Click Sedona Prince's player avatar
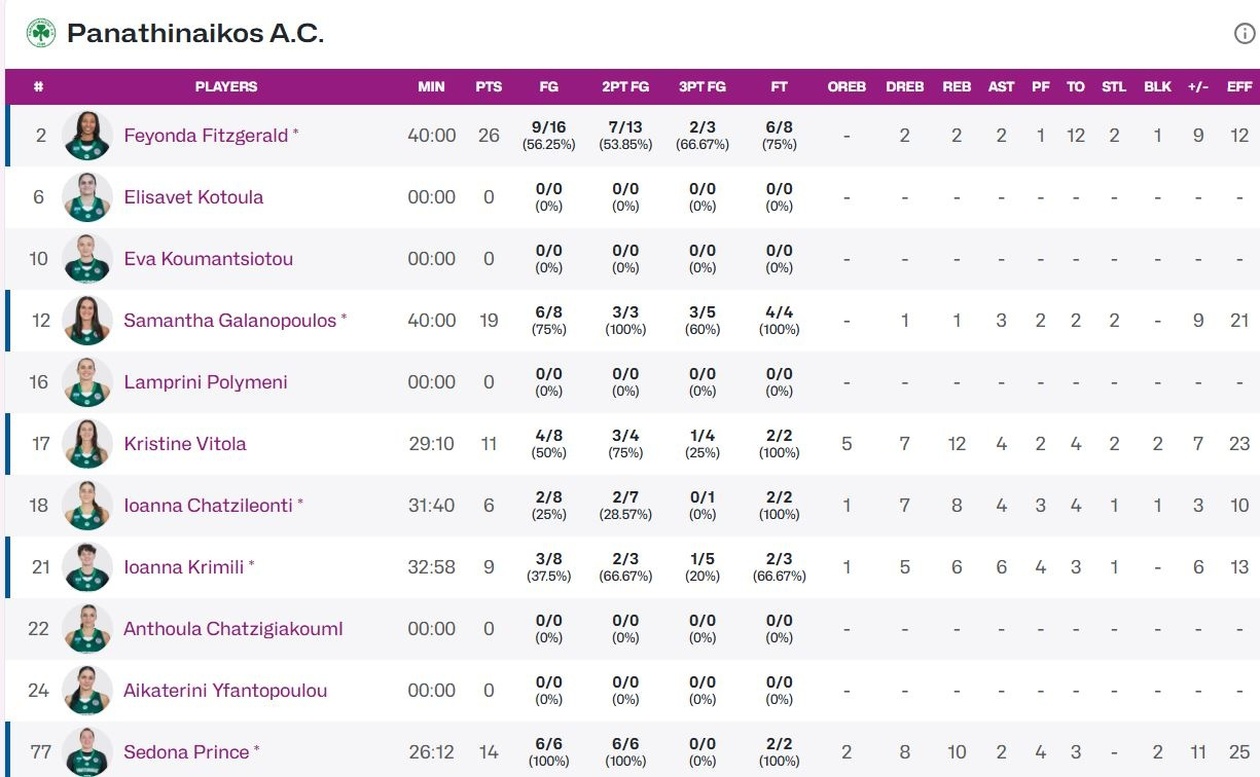The height and width of the screenshot is (777, 1260). coord(87,751)
